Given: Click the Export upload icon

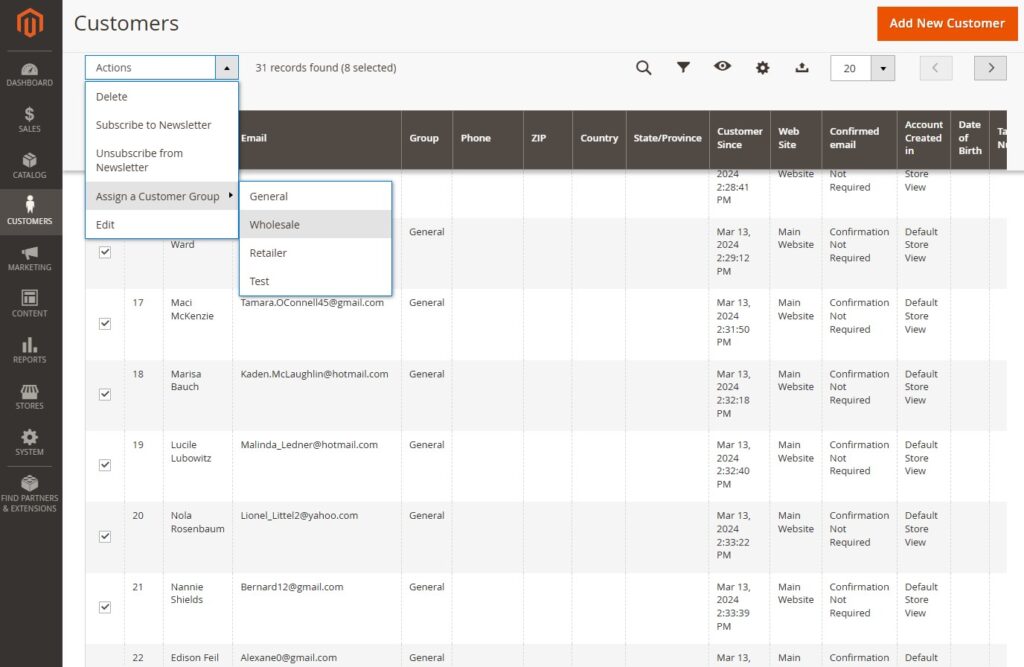Looking at the screenshot, I should 802,68.
